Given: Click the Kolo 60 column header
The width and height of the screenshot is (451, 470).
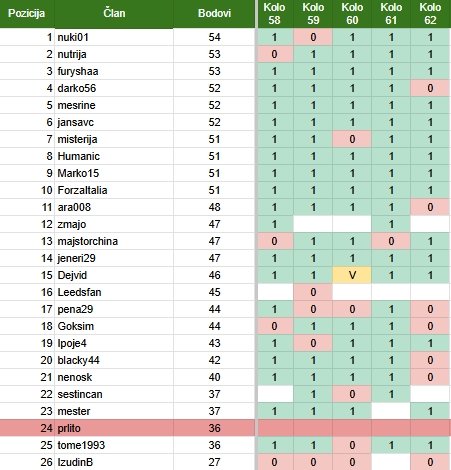Looking at the screenshot, I should 352,14.
